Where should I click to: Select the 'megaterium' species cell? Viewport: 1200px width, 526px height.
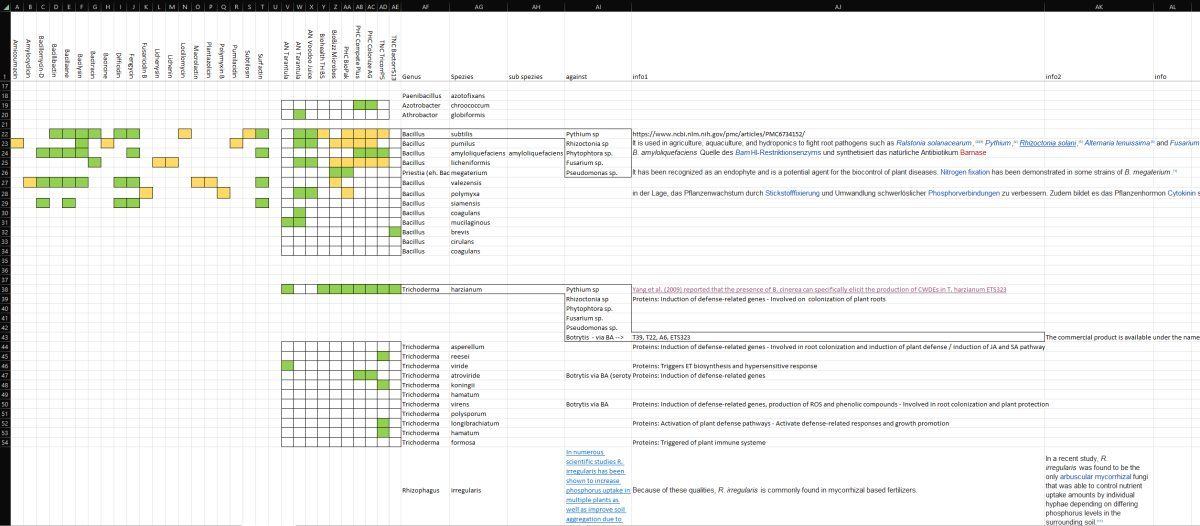tap(479, 172)
